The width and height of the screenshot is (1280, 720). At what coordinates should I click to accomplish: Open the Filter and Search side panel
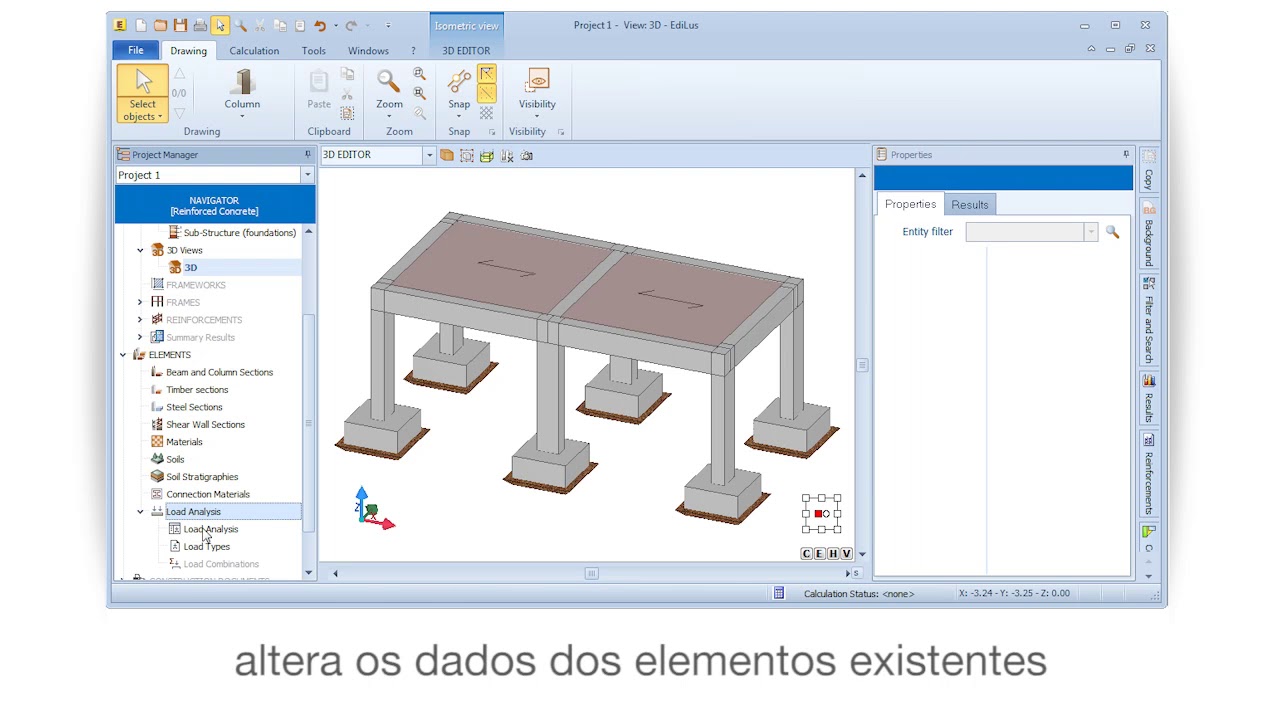coord(1149,320)
